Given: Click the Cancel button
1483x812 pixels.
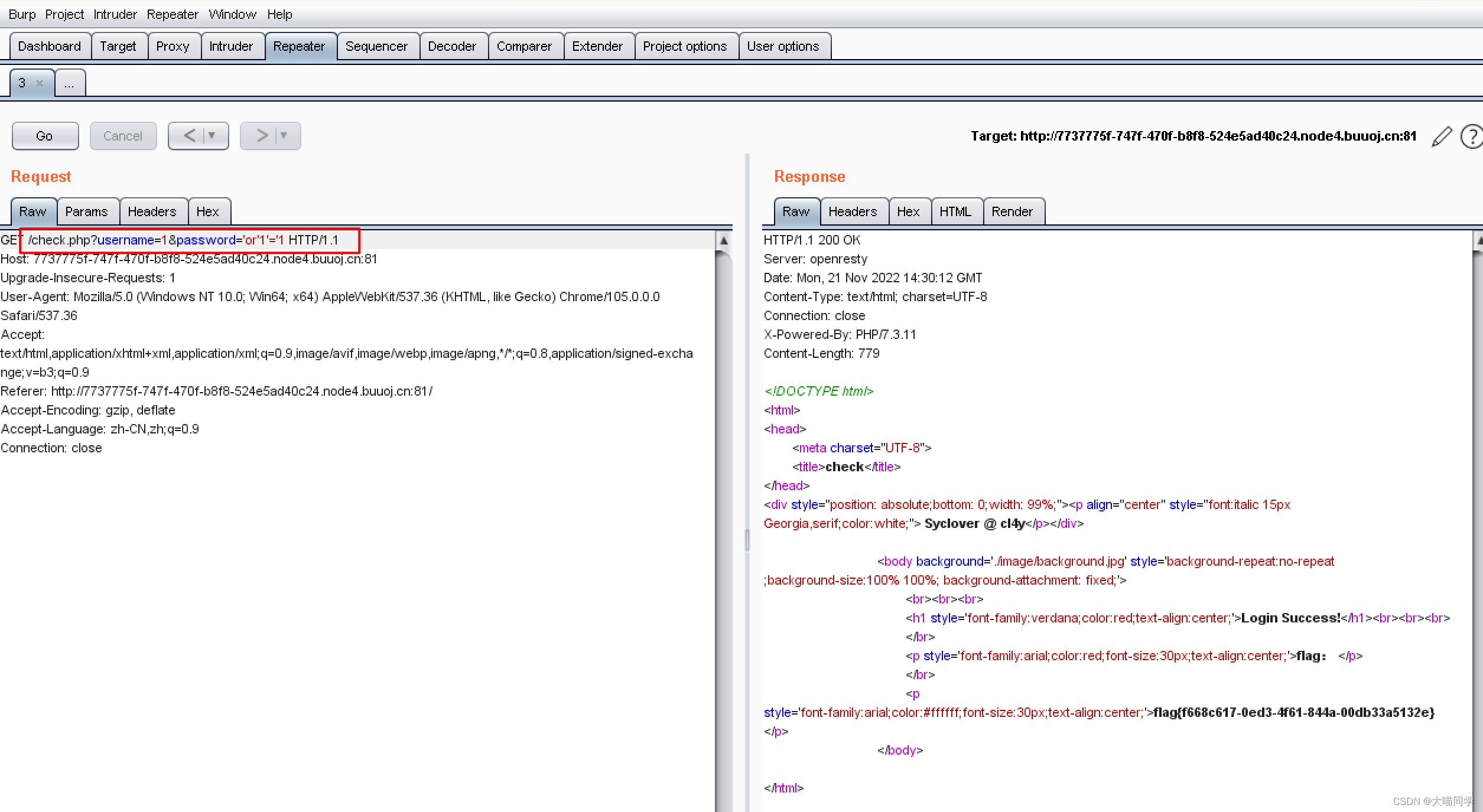Looking at the screenshot, I should (123, 136).
